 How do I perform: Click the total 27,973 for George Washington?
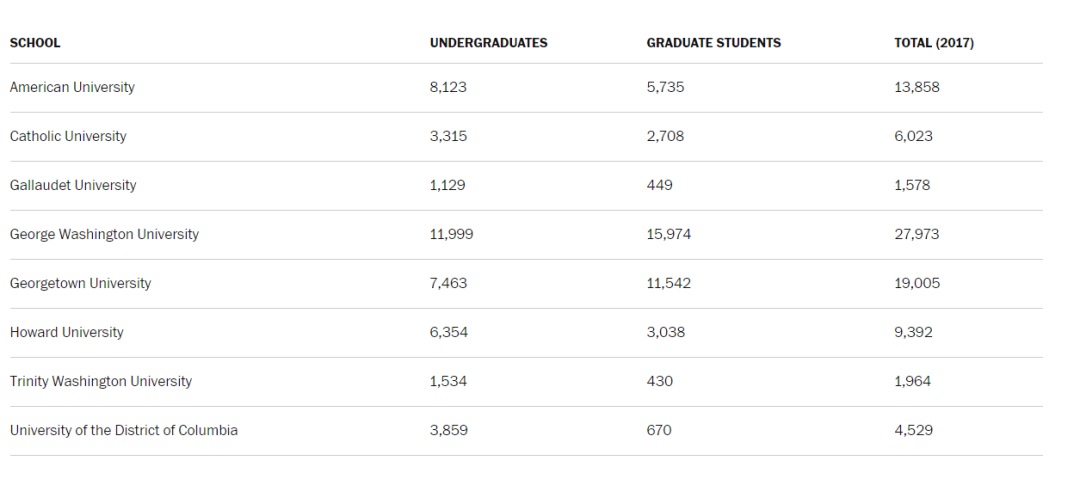click(916, 234)
